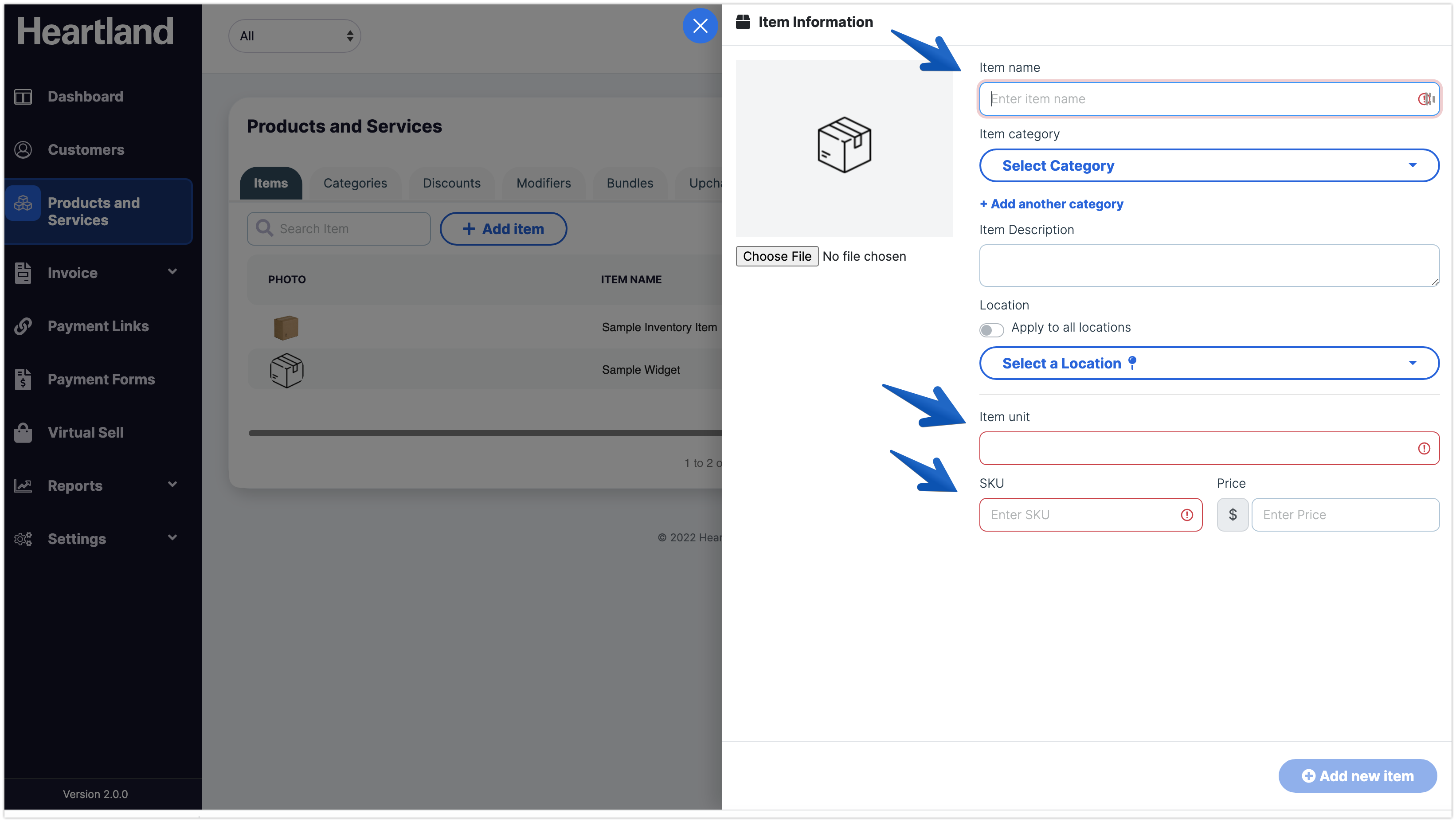Click the Settings gears icon
This screenshot has height=822, width=1456.
tap(23, 539)
